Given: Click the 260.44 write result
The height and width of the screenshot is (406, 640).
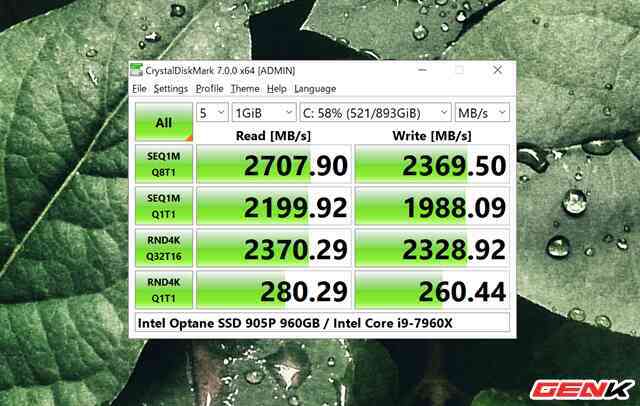Looking at the screenshot, I should (432, 290).
